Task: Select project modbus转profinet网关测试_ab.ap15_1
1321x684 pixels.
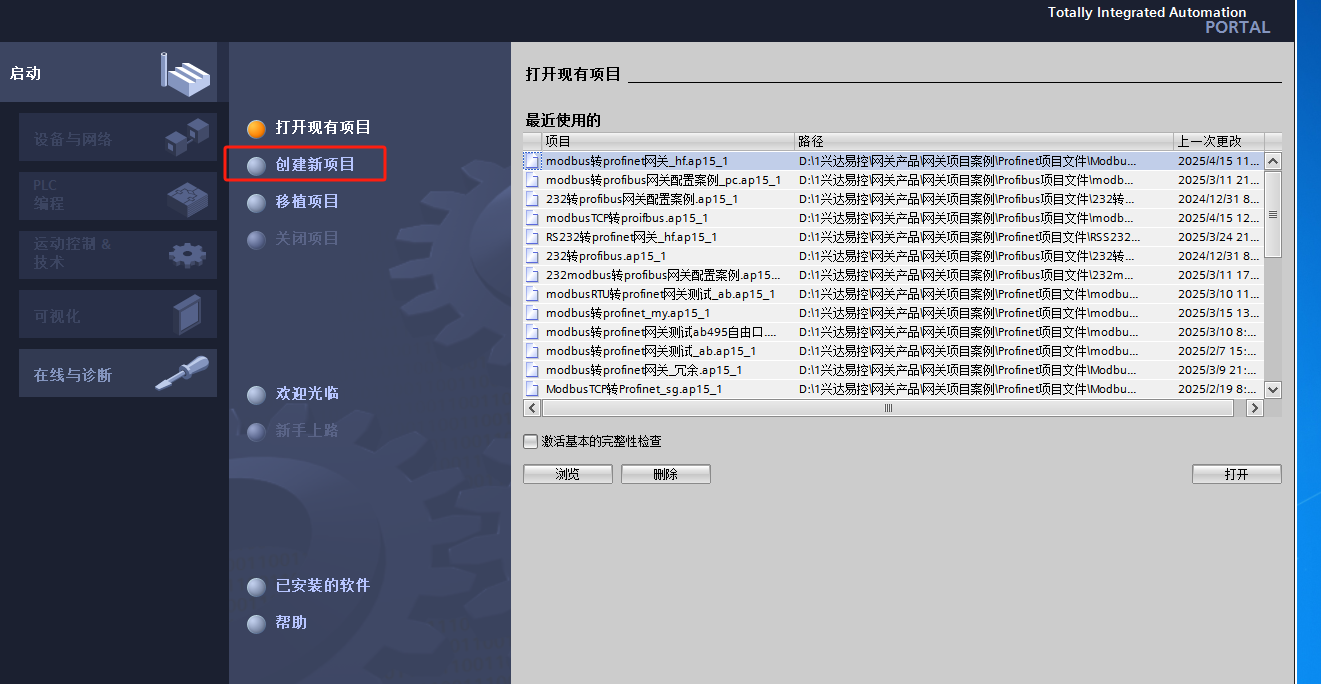Action: point(651,351)
